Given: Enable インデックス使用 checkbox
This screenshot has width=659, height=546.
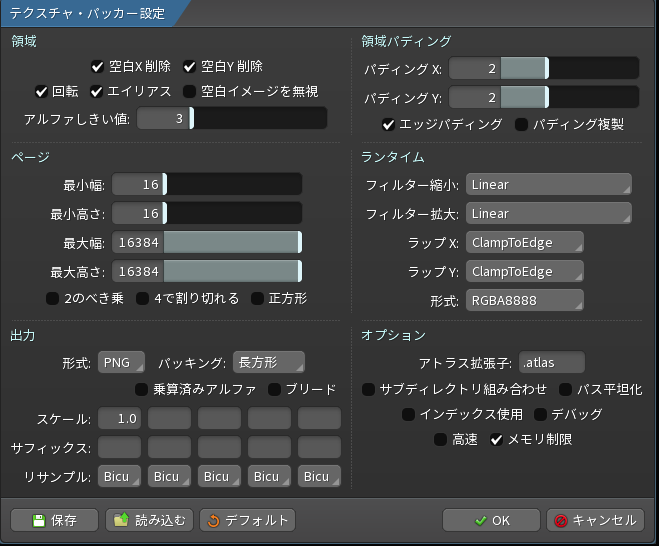Looking at the screenshot, I should (408, 414).
